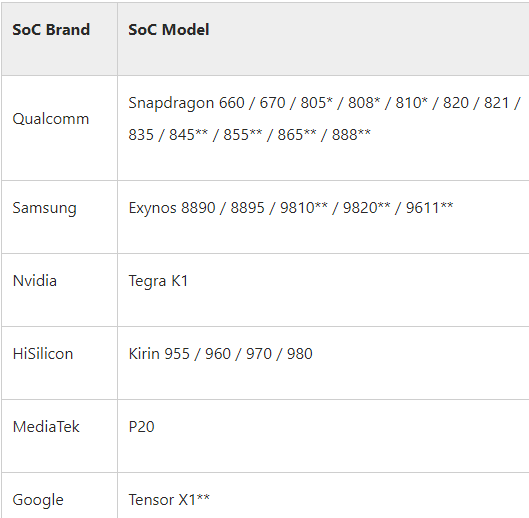Click the 980 Kirin entry
The width and height of the screenshot is (529, 518).
[x=300, y=354]
